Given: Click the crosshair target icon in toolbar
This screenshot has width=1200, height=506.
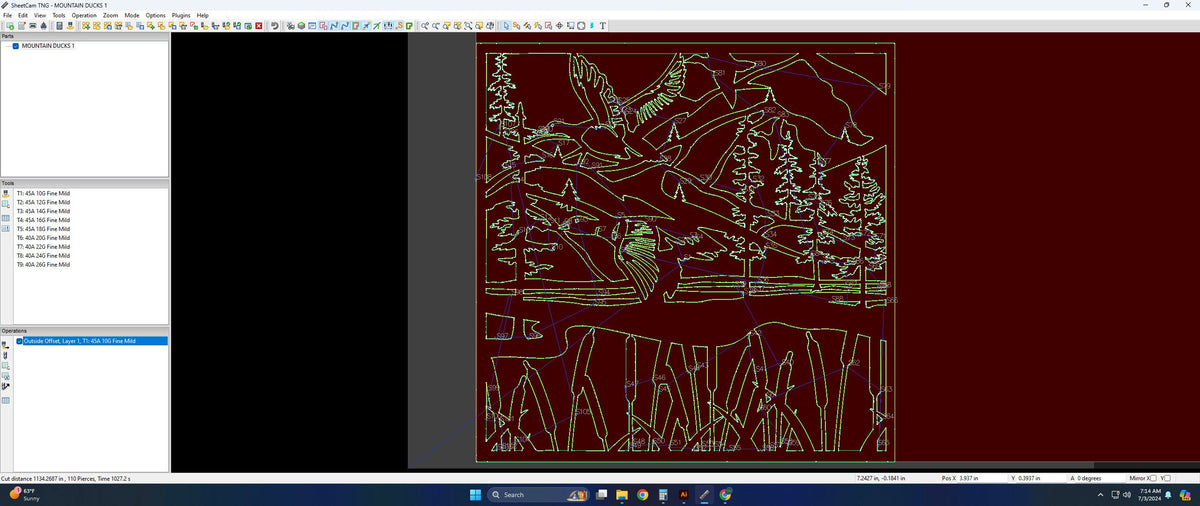Looking at the screenshot, I should 559,26.
